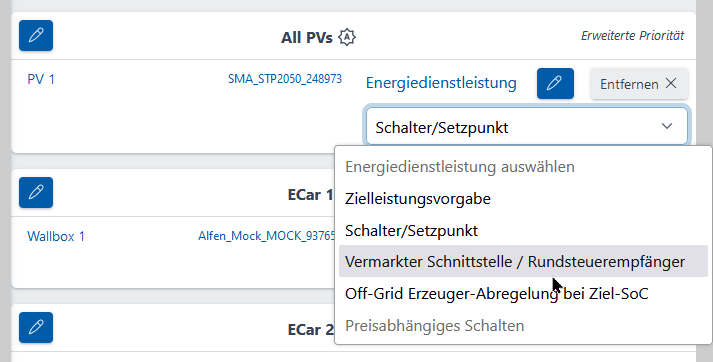Click the Energiedienstleistung heading link
The width and height of the screenshot is (713, 362).
click(441, 83)
